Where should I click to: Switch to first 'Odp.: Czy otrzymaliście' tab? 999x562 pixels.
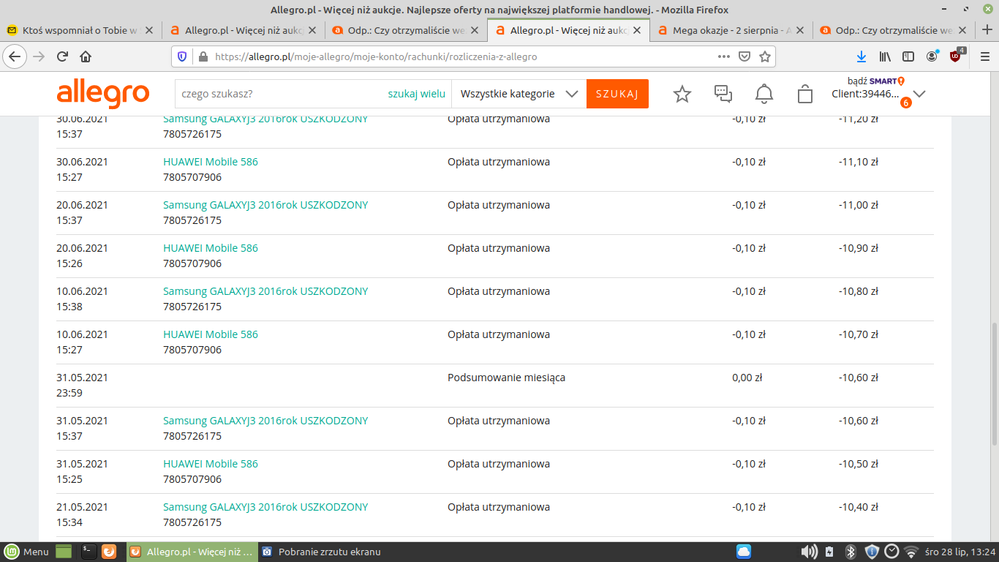point(405,30)
